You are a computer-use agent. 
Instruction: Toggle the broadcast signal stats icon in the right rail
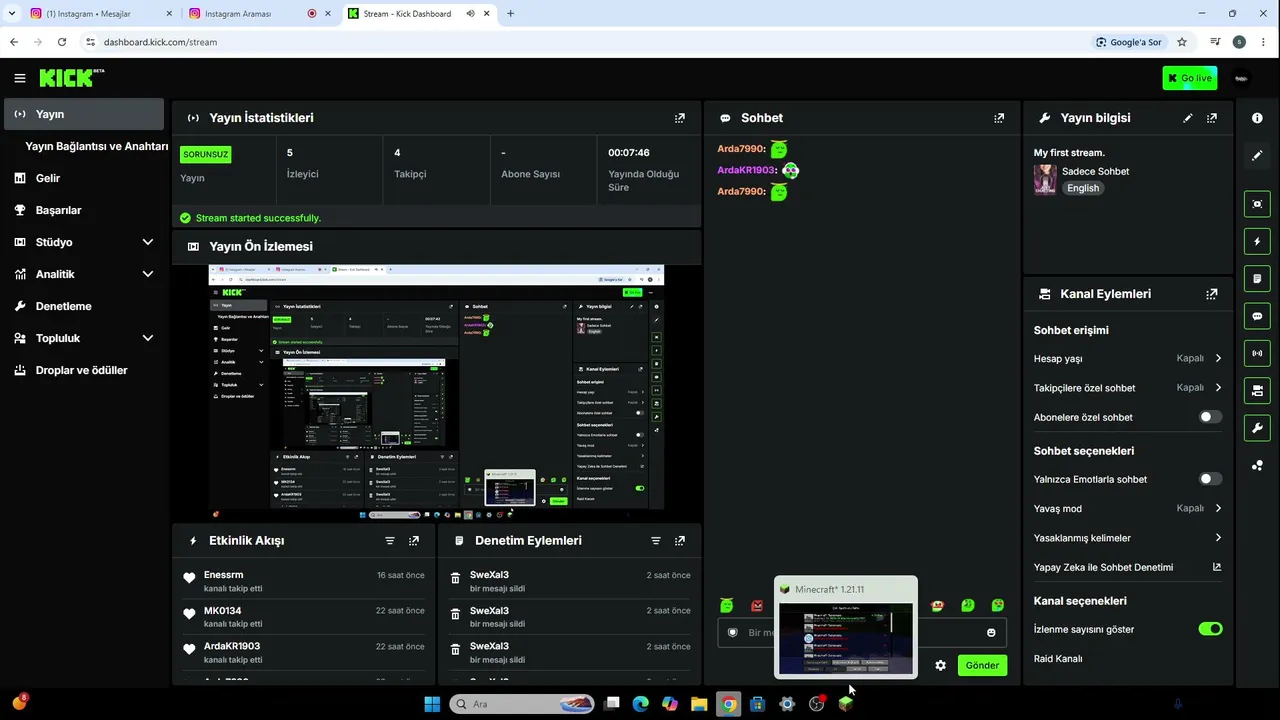(x=1257, y=353)
